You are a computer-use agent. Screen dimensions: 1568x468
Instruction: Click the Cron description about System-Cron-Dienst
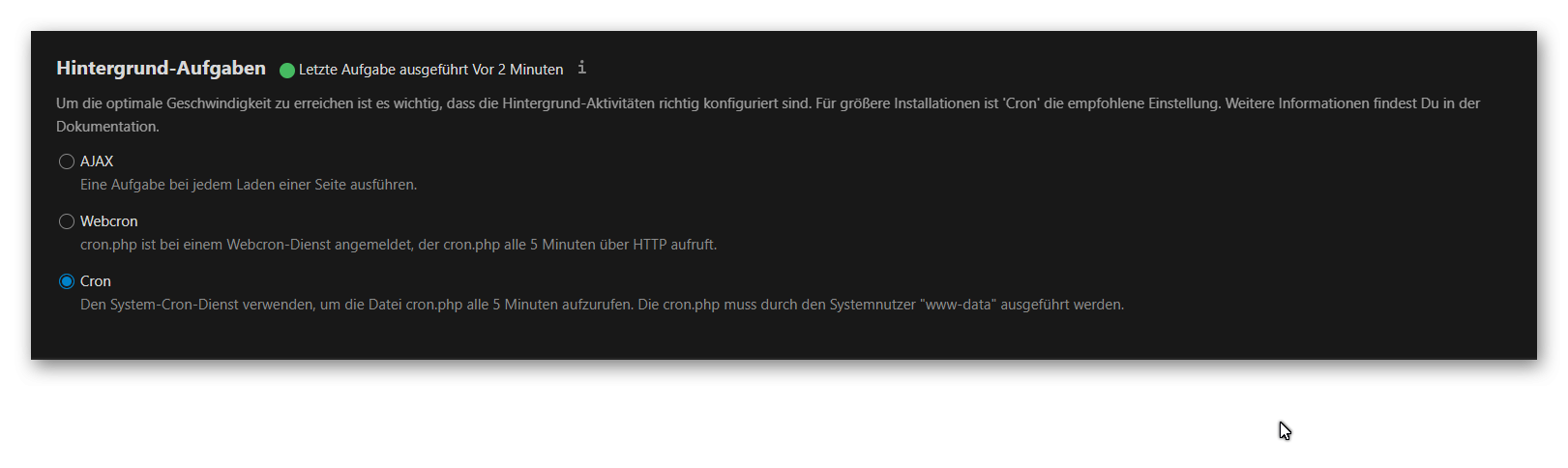click(x=602, y=305)
